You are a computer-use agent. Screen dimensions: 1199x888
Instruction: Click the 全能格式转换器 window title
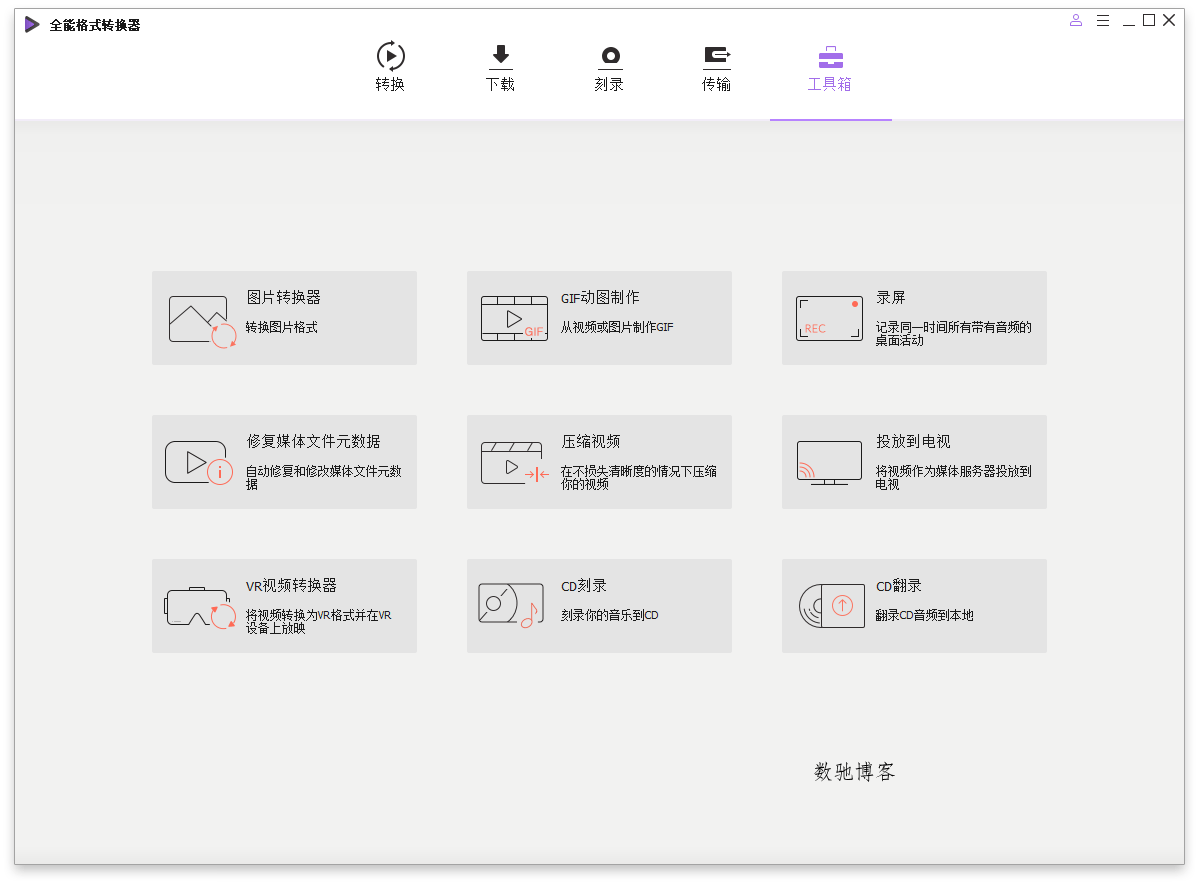95,25
